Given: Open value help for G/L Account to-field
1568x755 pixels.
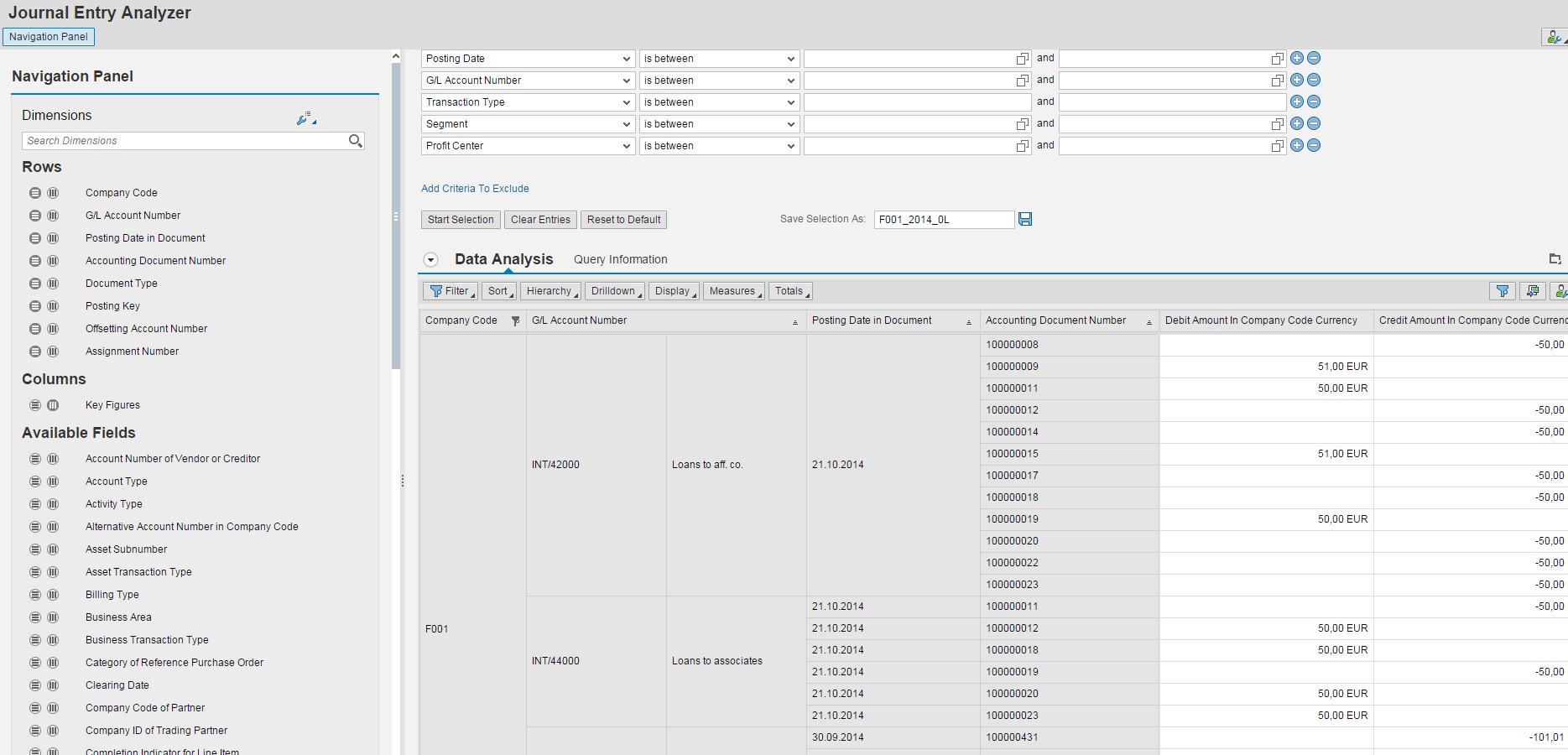Looking at the screenshot, I should (1278, 81).
